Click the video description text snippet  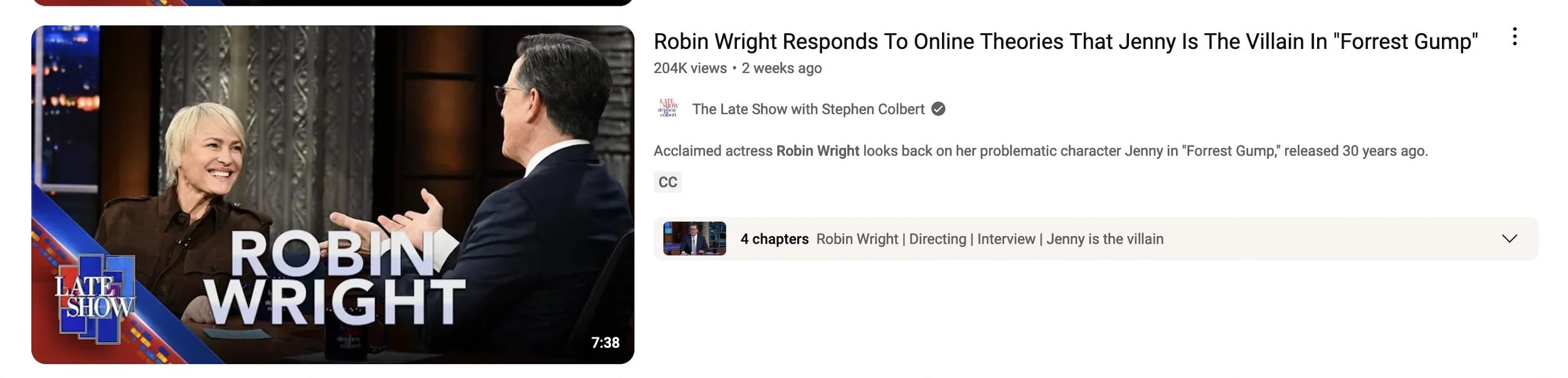(x=1041, y=151)
